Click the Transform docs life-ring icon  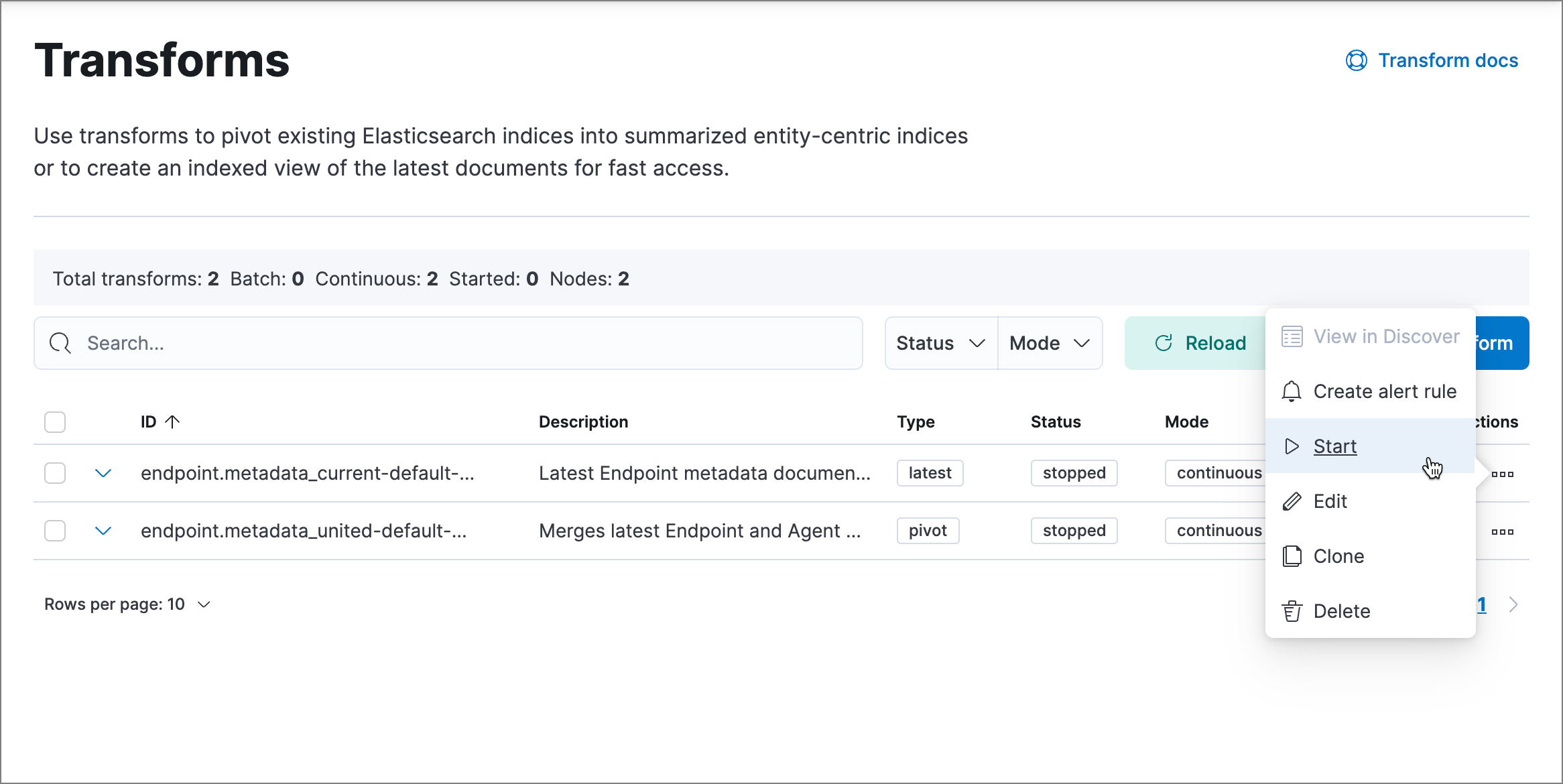pos(1356,60)
